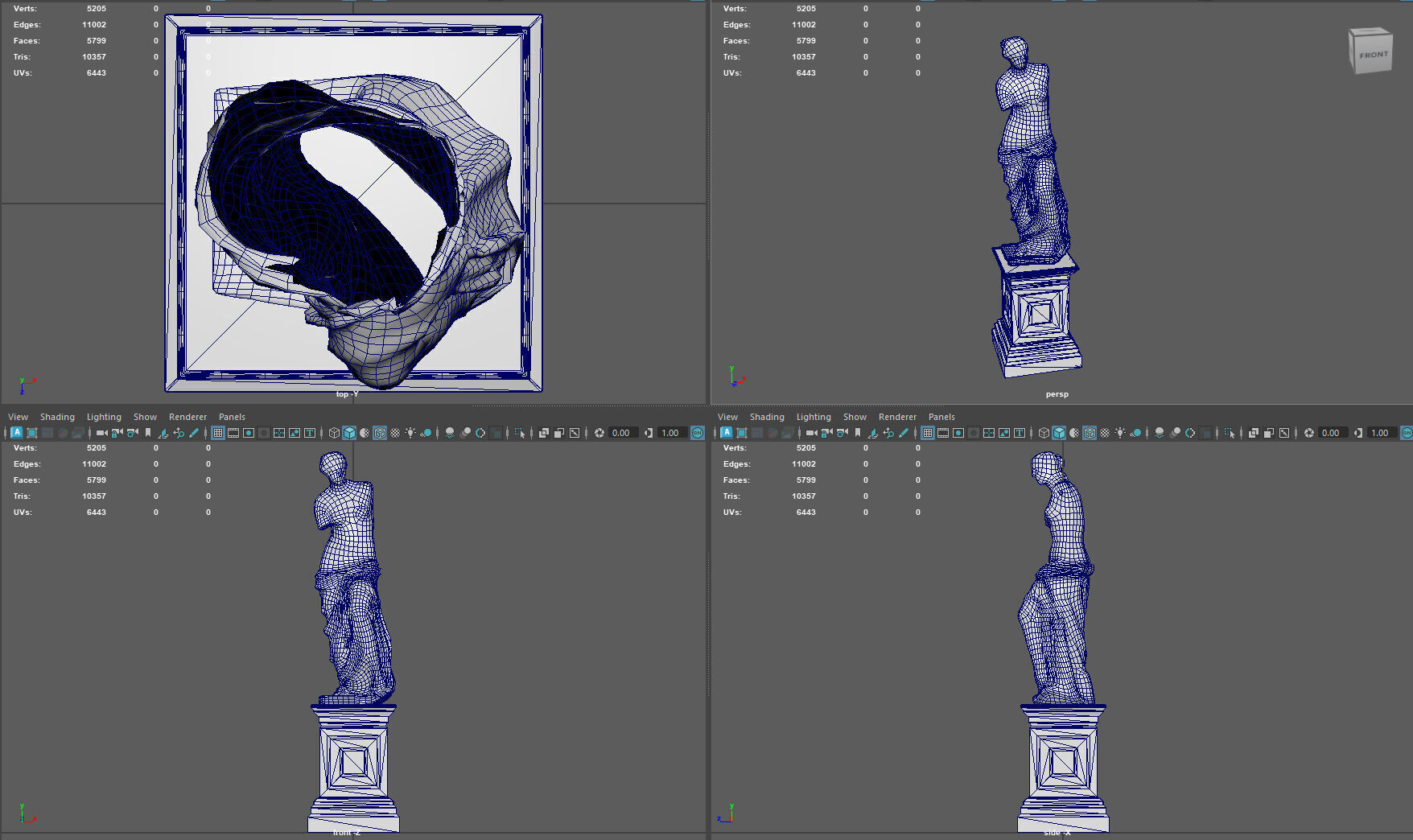Click Anti-aliasing icon in front panel toolbar
Screen dimensions: 1413x840
point(480,433)
